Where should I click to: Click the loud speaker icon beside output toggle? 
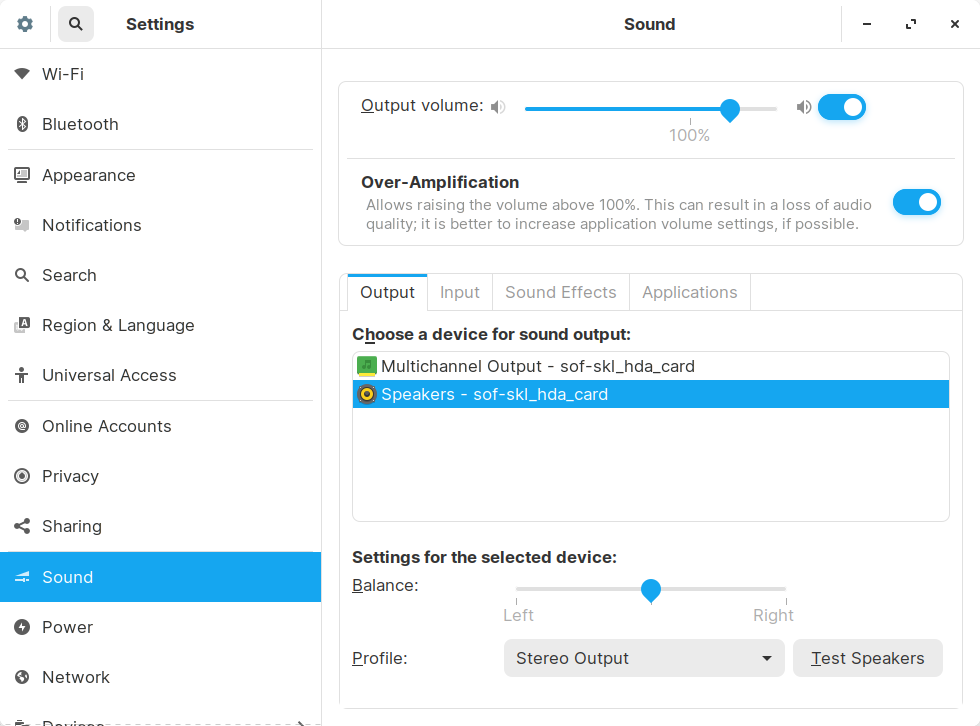click(804, 107)
